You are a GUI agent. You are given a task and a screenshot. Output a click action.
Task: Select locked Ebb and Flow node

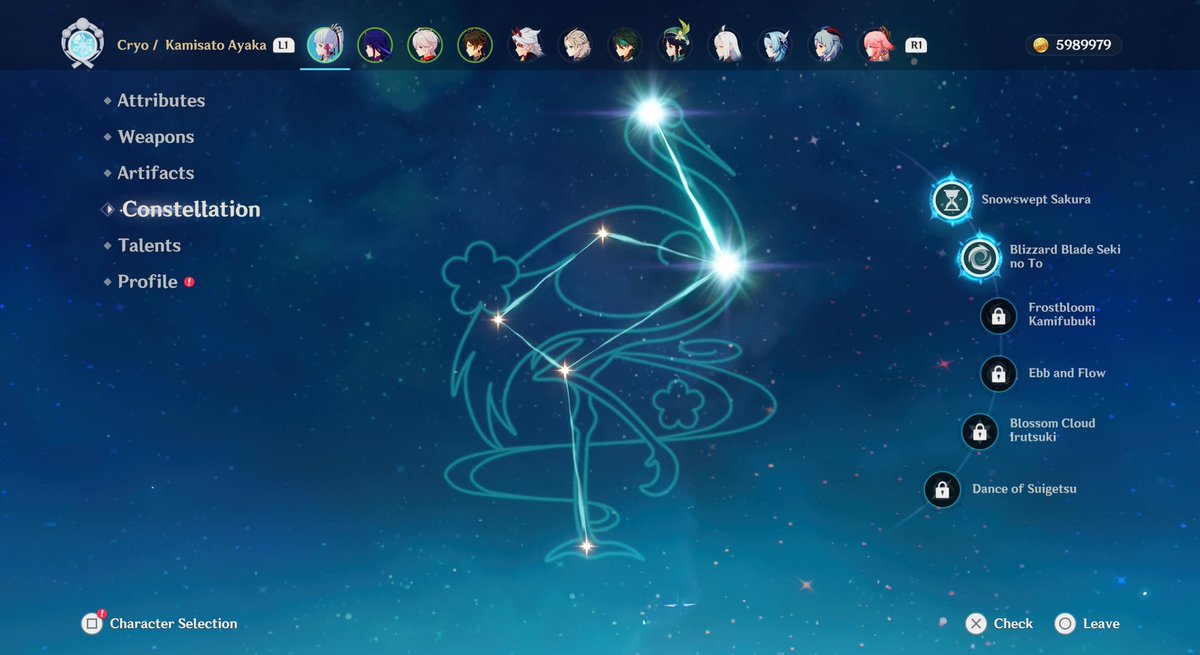998,374
